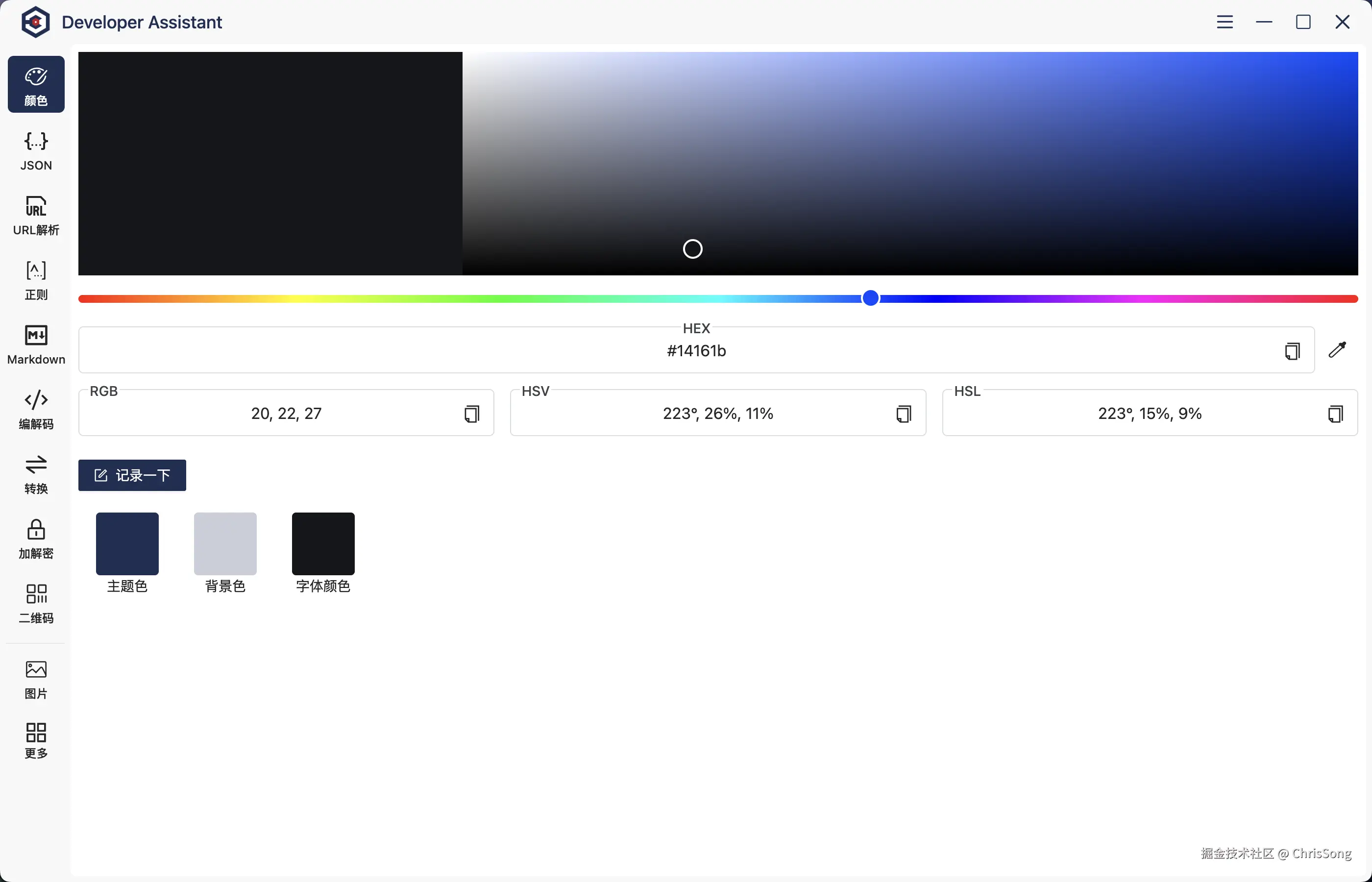Copy the HSV color value
The width and height of the screenshot is (1372, 882).
click(x=903, y=414)
